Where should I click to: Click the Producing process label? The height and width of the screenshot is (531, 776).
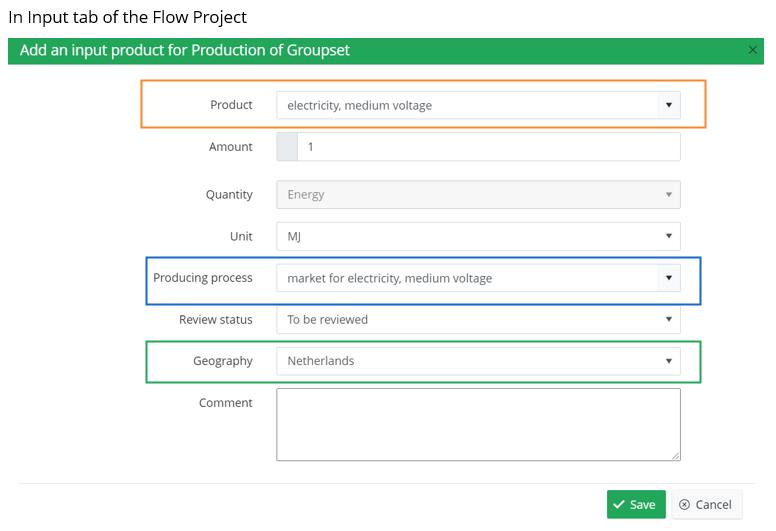[x=203, y=278]
